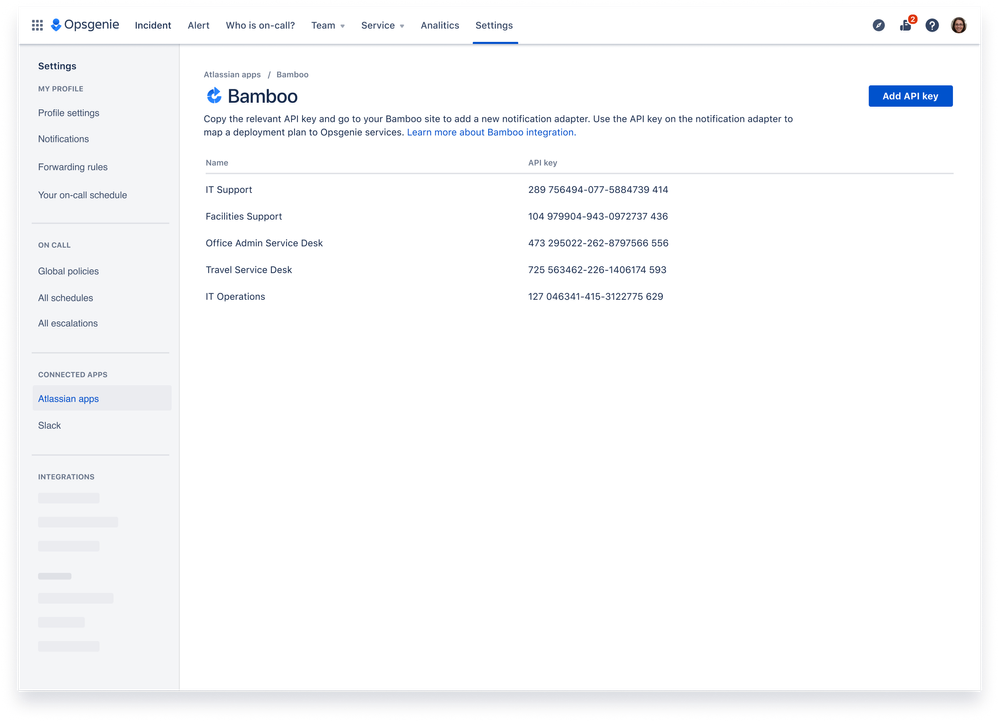Go to Atlassian apps breadcrumb
Viewport: 999px width, 721px height.
(x=232, y=75)
